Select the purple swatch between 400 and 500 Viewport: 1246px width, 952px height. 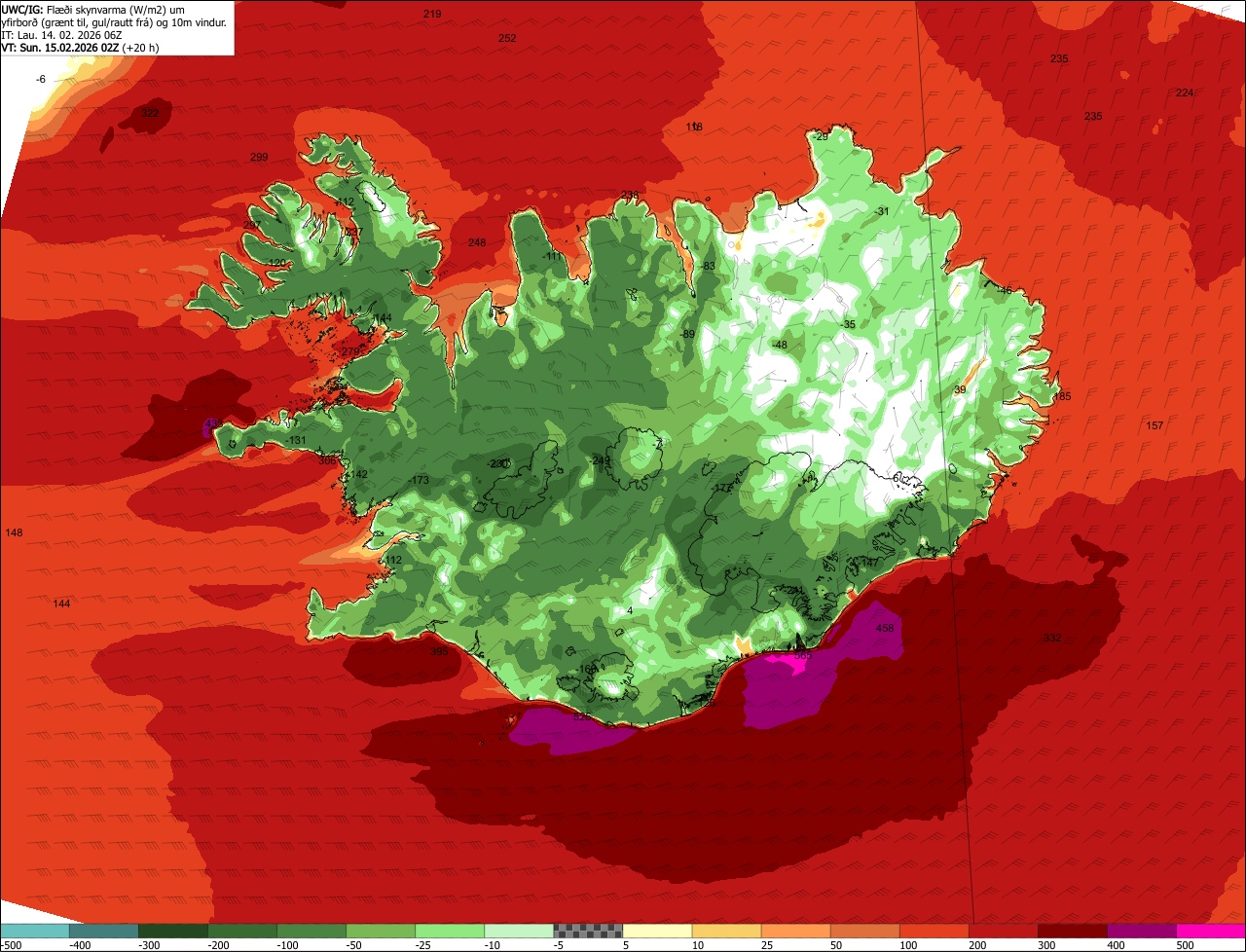tap(1141, 930)
